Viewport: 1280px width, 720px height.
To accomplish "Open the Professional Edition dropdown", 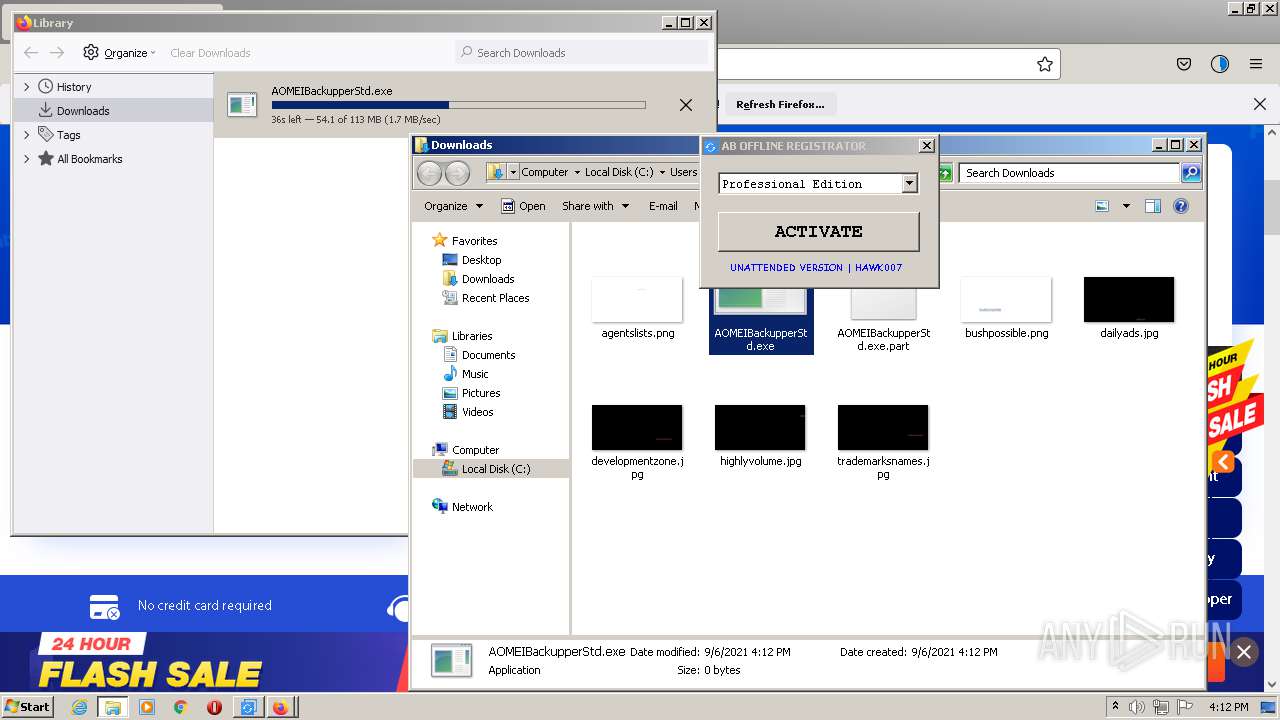I will tap(909, 183).
